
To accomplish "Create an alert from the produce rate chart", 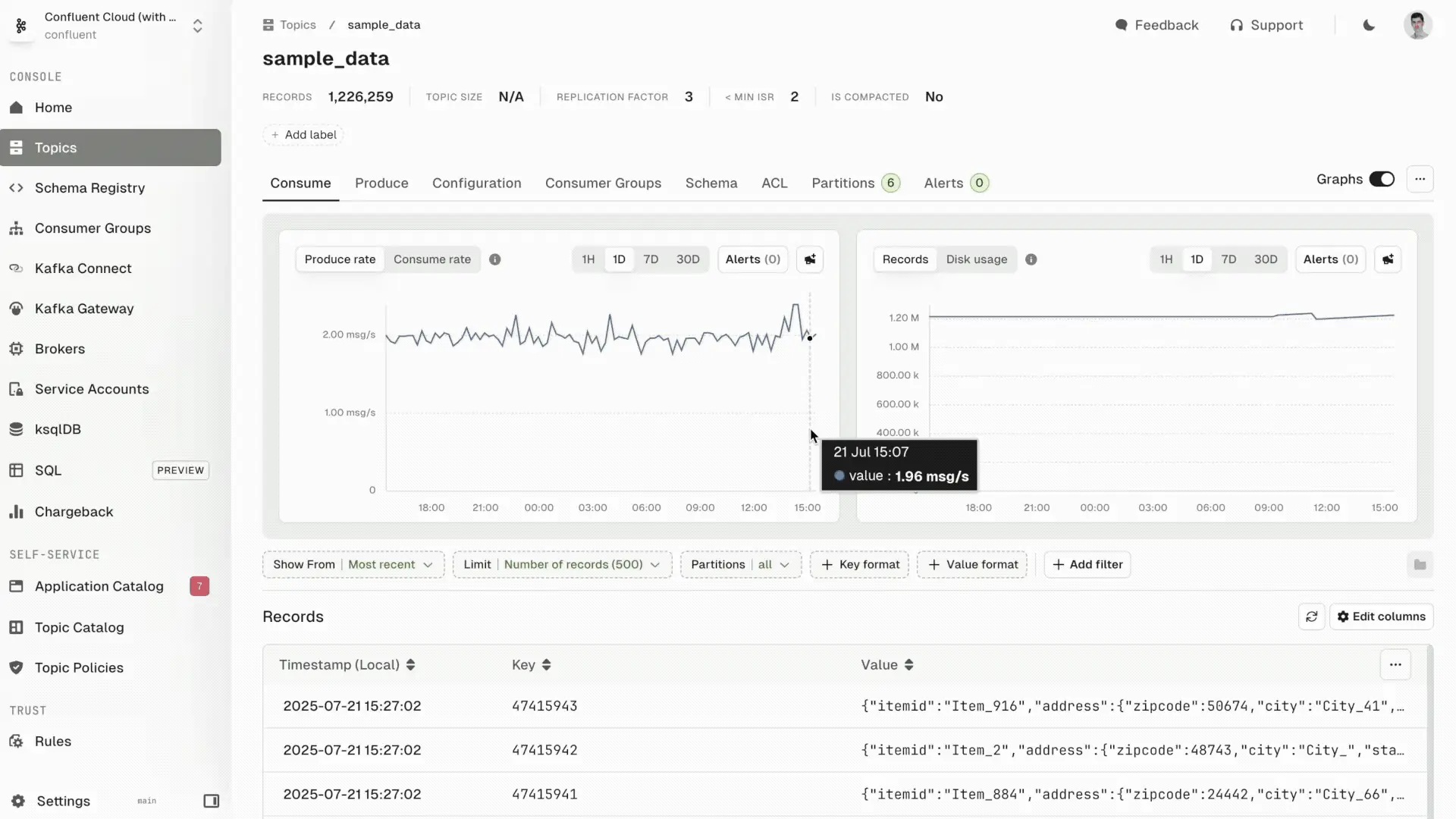I will pyautogui.click(x=810, y=259).
